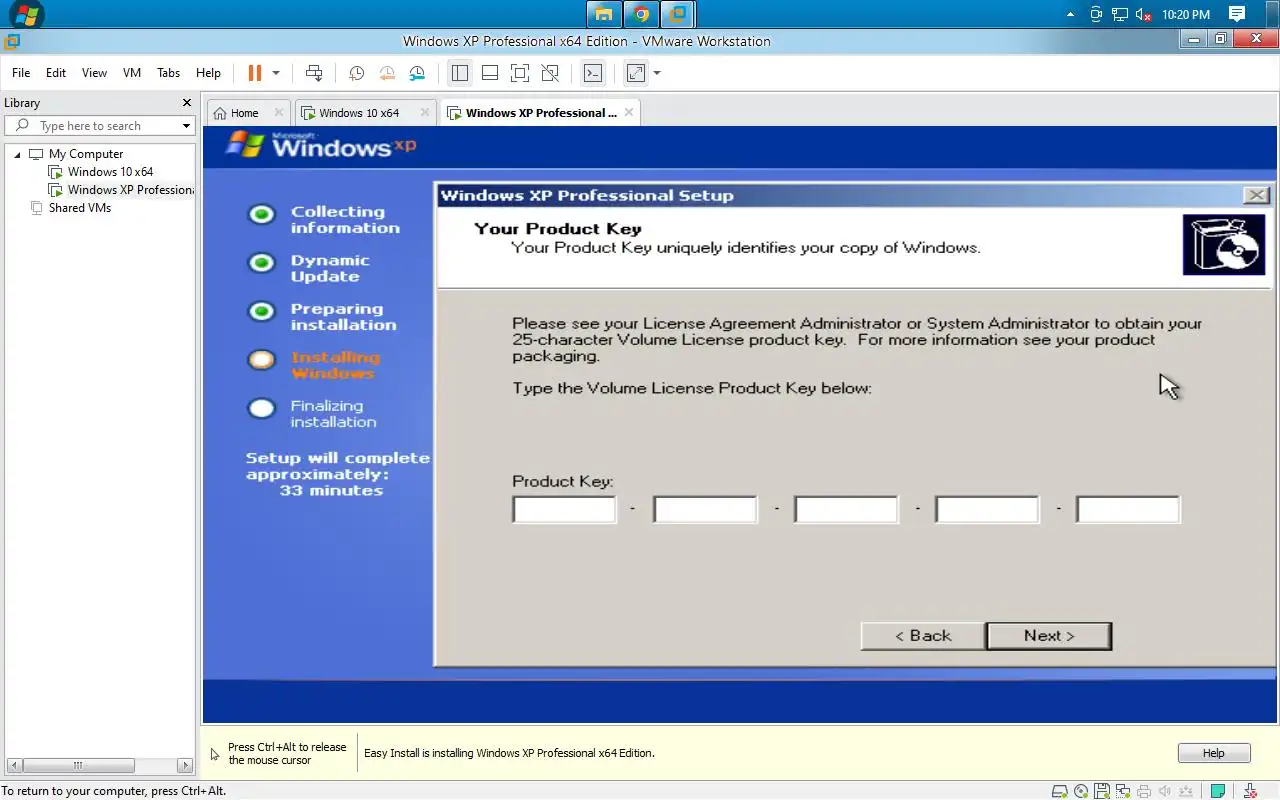Image resolution: width=1280 pixels, height=800 pixels.
Task: Open the VM menu
Action: point(132,73)
